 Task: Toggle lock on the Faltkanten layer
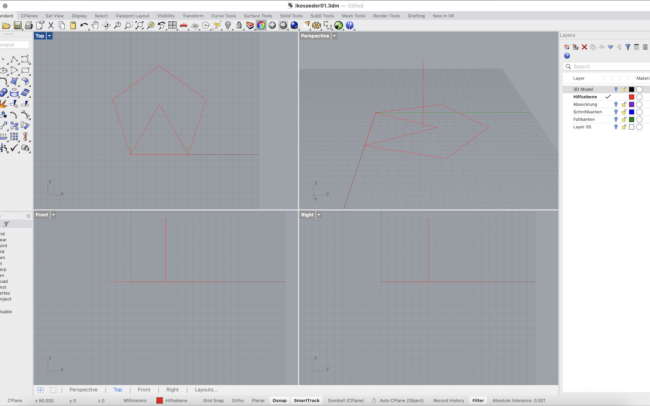[623, 119]
